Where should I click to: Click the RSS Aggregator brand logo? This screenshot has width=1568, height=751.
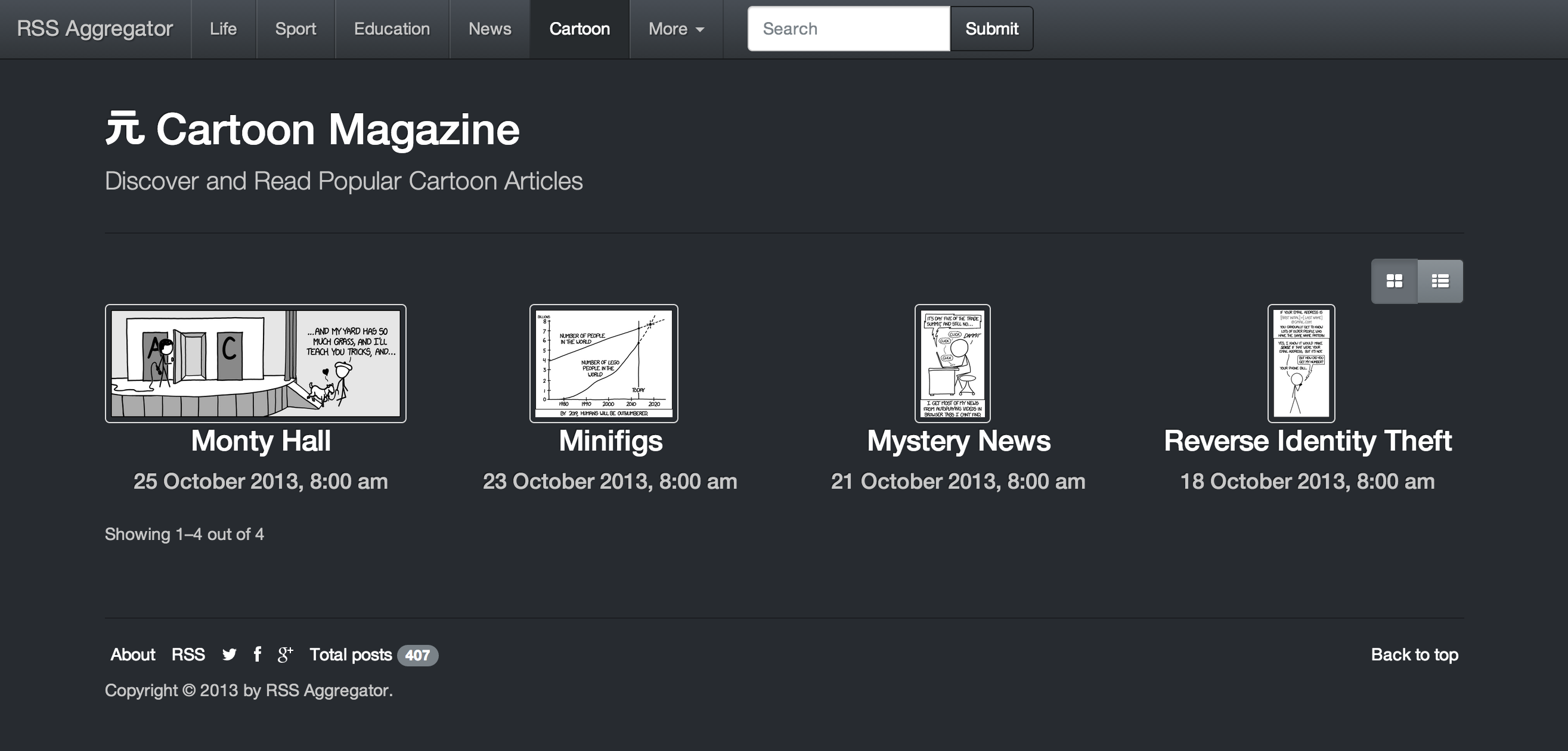95,29
